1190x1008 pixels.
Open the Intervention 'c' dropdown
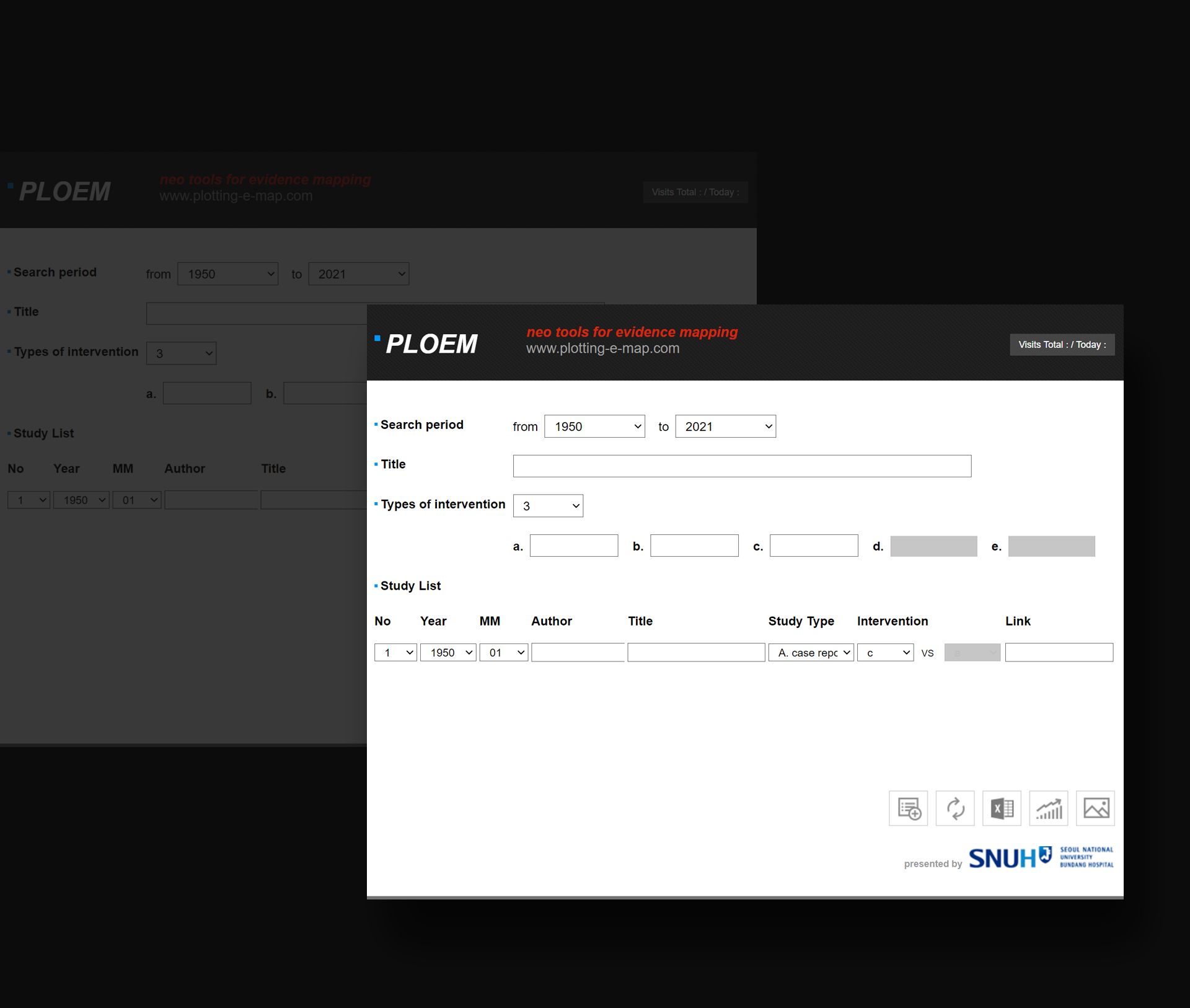click(885, 652)
